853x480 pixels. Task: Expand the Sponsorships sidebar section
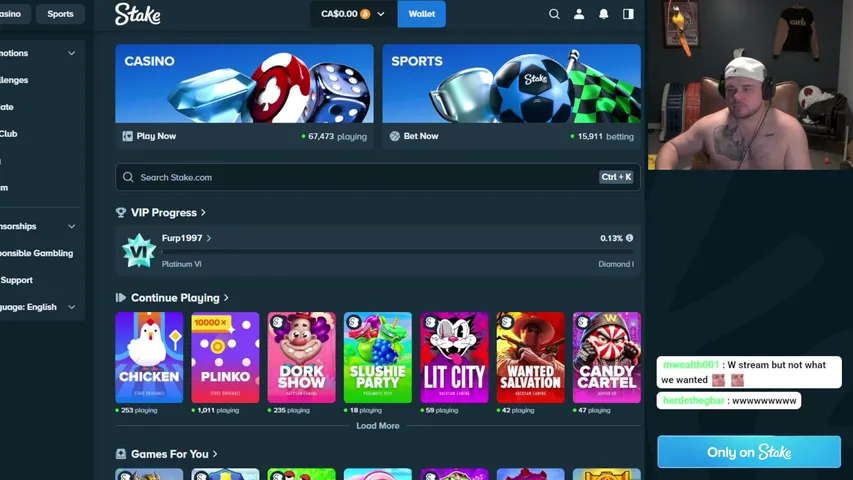[72, 226]
